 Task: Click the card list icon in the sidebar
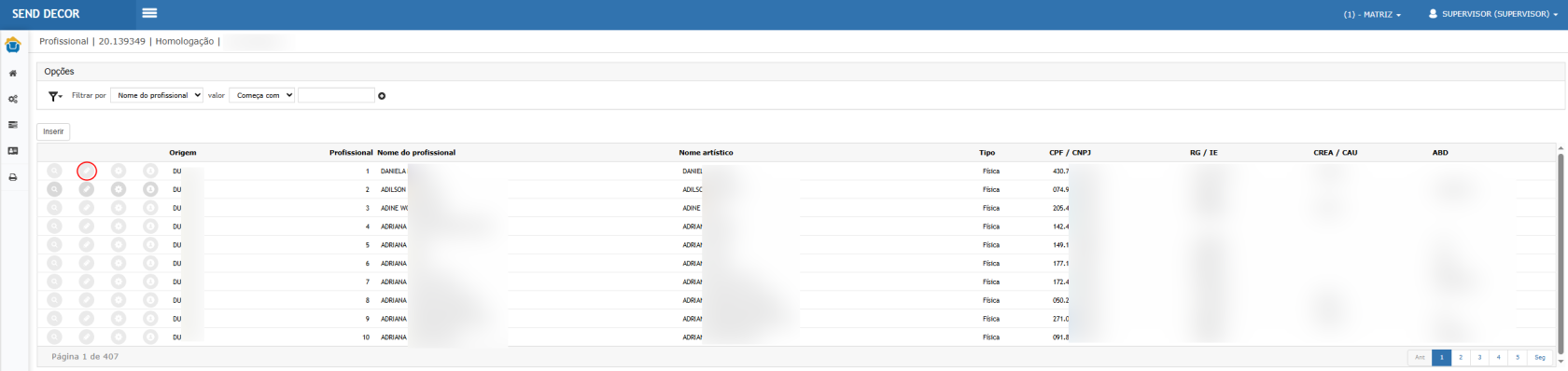click(13, 125)
